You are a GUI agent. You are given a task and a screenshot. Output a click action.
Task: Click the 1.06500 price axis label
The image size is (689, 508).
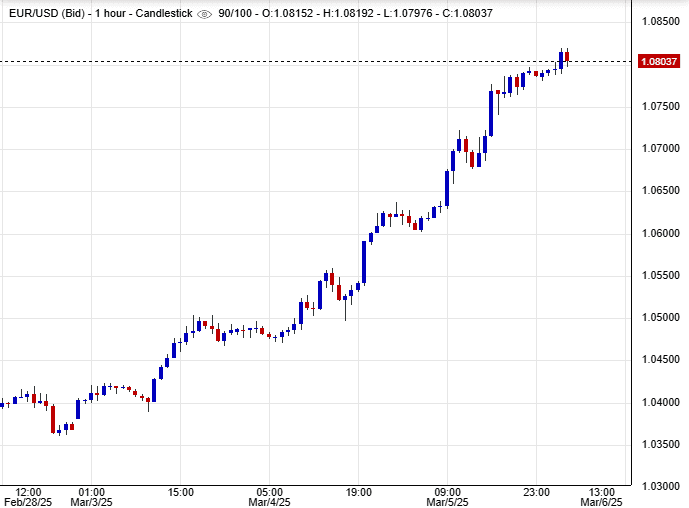coord(660,190)
